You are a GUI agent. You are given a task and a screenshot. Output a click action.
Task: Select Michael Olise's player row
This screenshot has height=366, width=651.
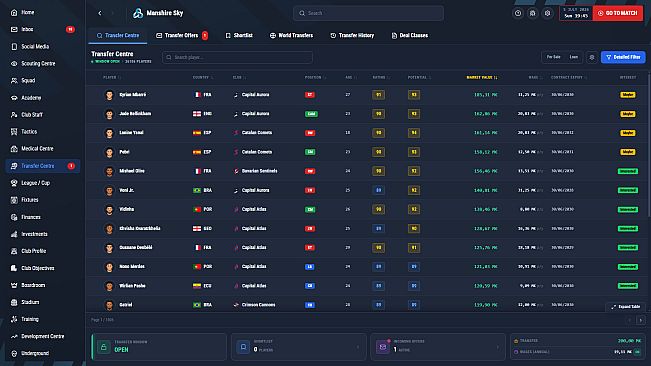click(367, 171)
